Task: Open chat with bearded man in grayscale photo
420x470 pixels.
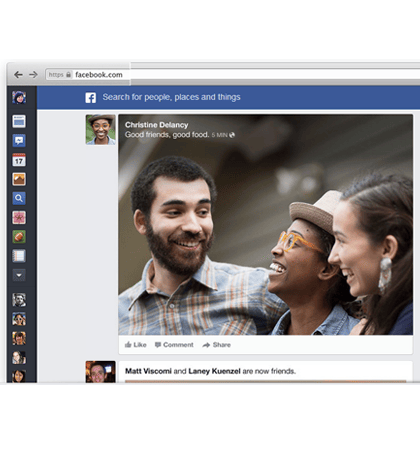Action: [19, 300]
